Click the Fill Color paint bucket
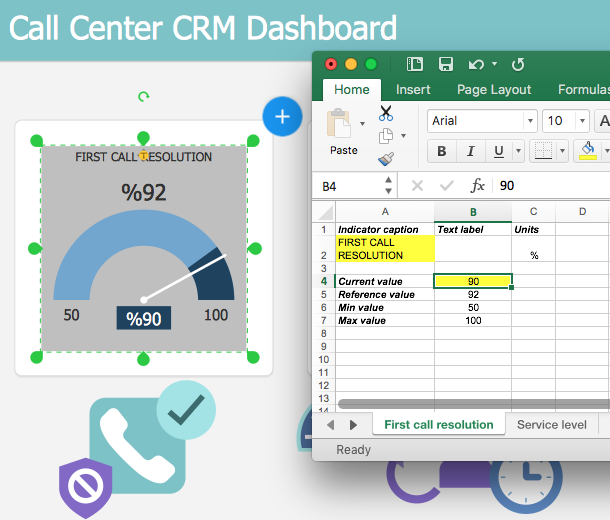 pos(588,151)
